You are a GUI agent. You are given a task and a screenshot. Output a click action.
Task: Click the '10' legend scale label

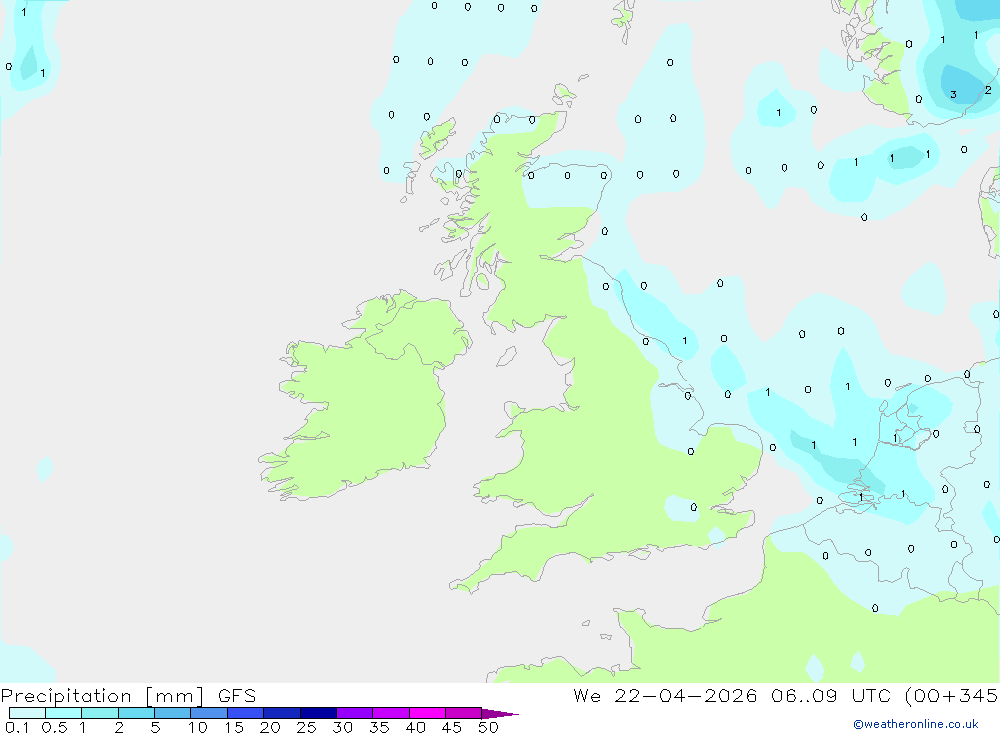[x=198, y=727]
